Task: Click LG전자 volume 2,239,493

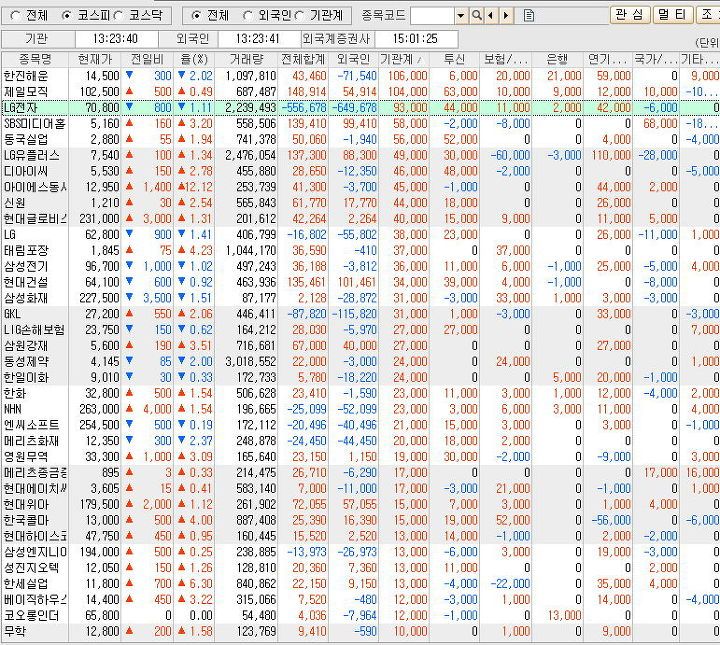Action: tap(251, 108)
